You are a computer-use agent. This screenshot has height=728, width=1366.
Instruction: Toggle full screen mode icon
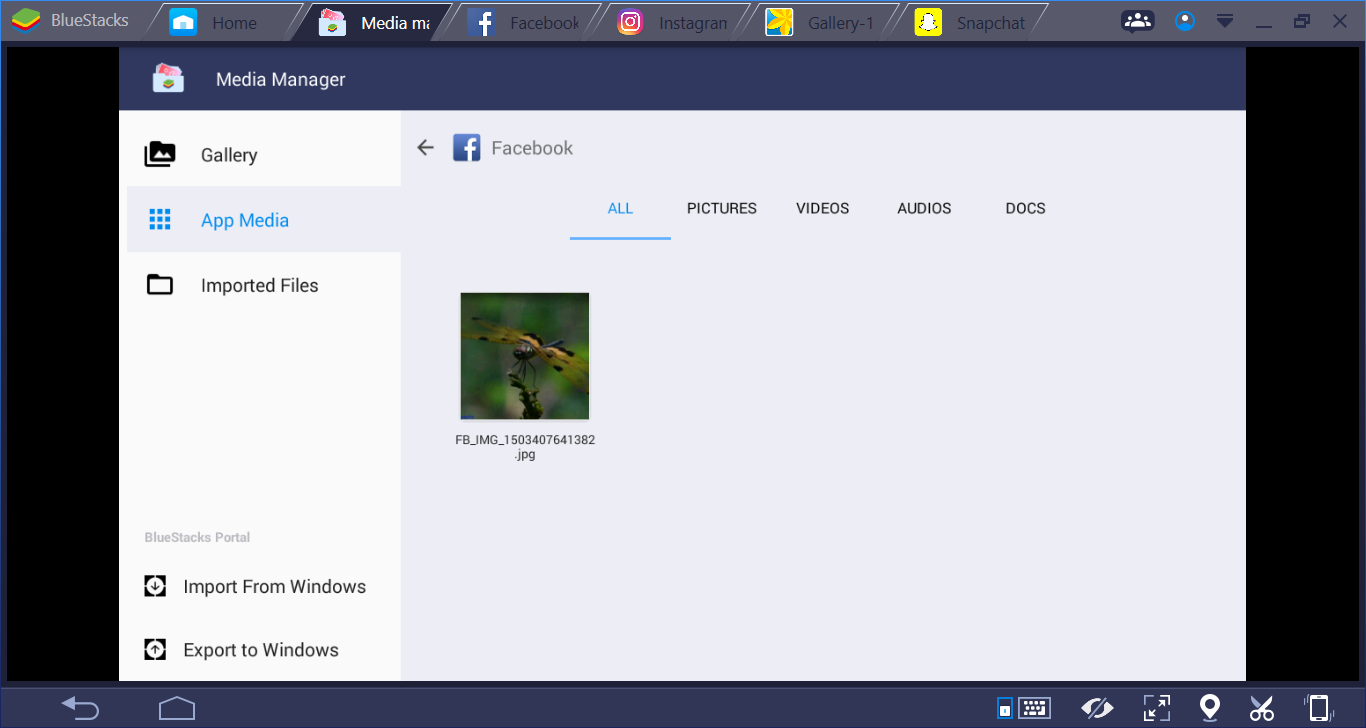(x=1156, y=708)
